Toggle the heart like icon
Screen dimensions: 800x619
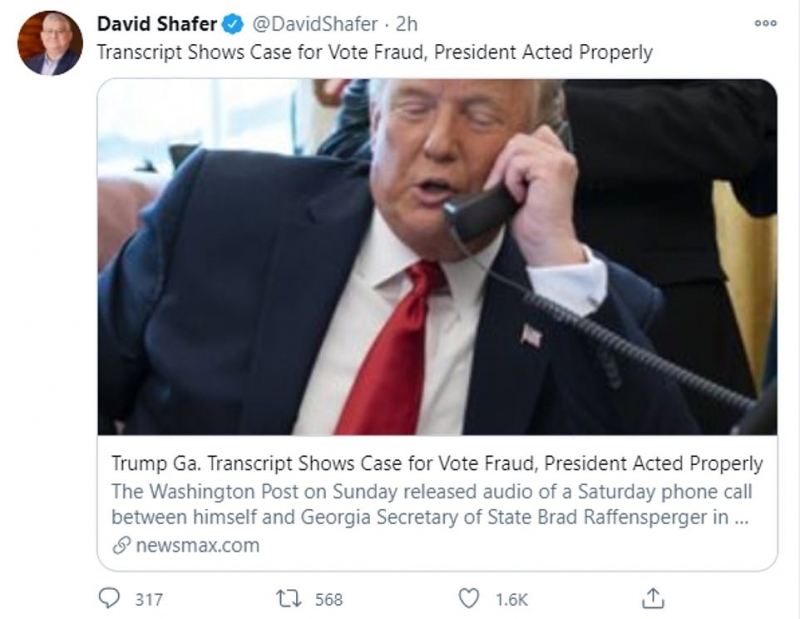click(468, 598)
